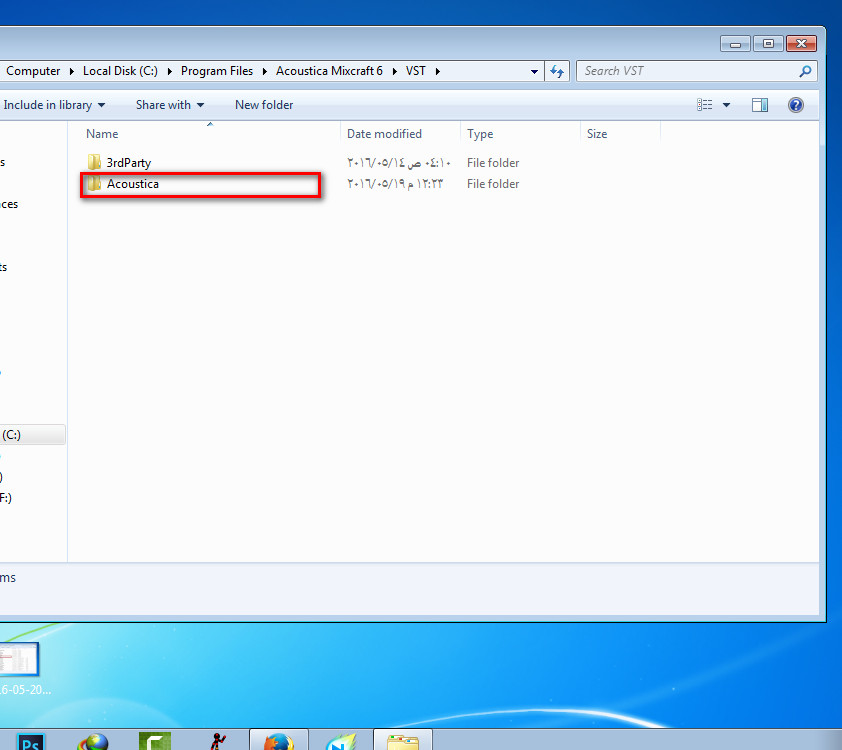Expand arrow after Local Disk (C:)
842x750 pixels.
tap(169, 71)
